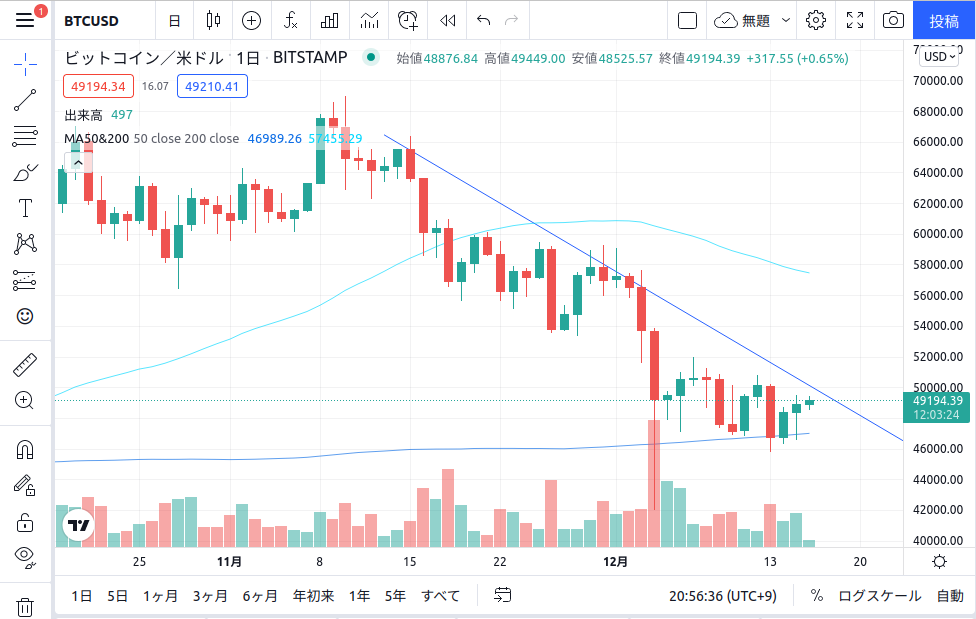Toggle ログスケール on the price axis
The image size is (976, 619).
tap(881, 595)
